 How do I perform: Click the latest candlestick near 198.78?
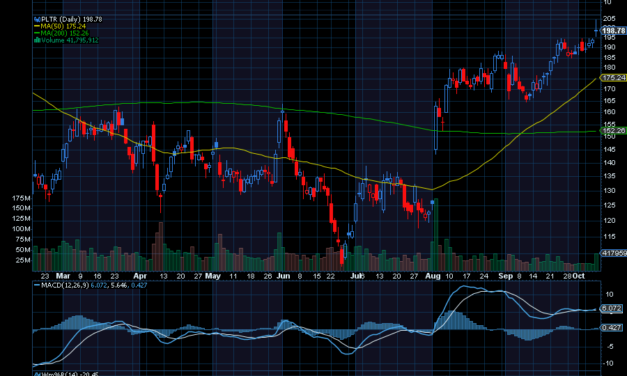(x=596, y=28)
